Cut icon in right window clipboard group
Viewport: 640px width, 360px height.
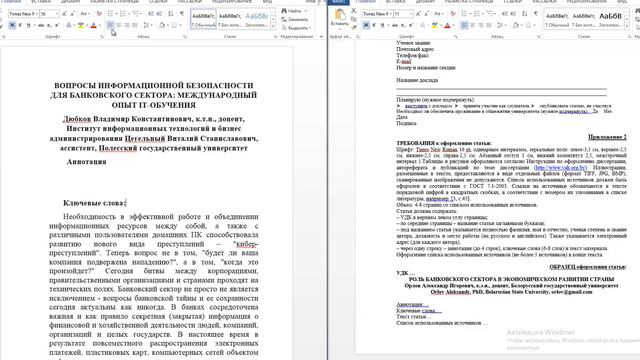pyautogui.click(x=353, y=11)
